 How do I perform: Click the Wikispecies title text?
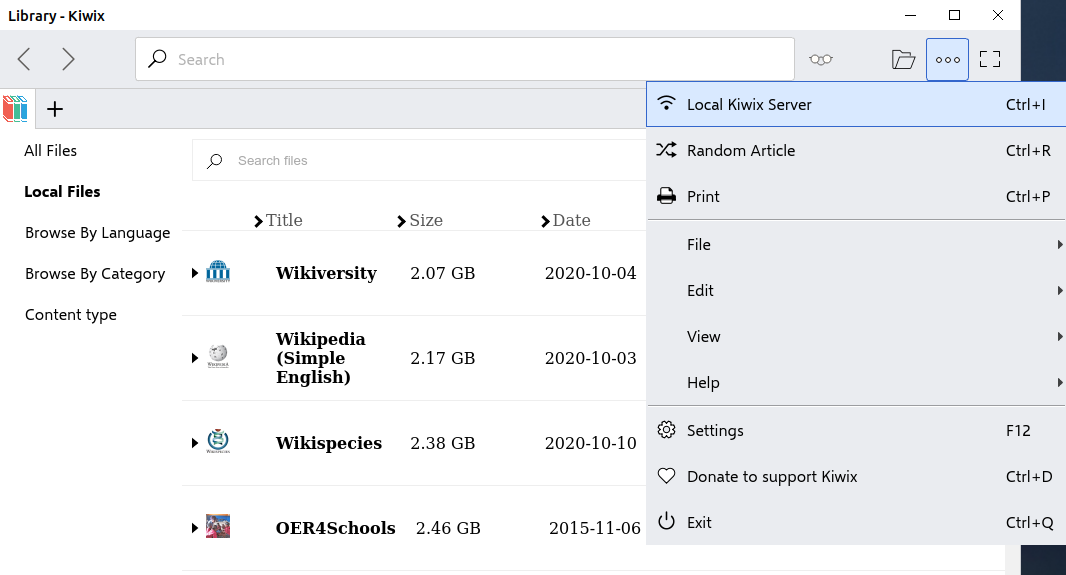328,443
